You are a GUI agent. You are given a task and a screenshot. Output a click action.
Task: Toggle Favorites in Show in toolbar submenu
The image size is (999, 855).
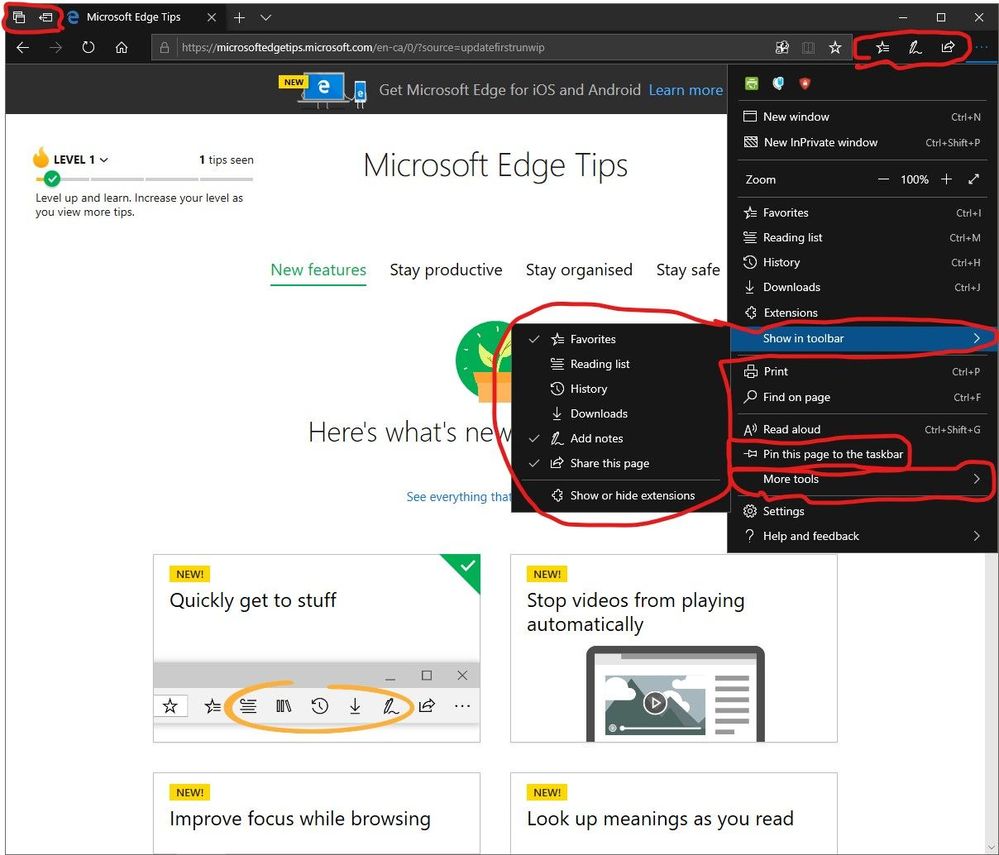(x=621, y=339)
